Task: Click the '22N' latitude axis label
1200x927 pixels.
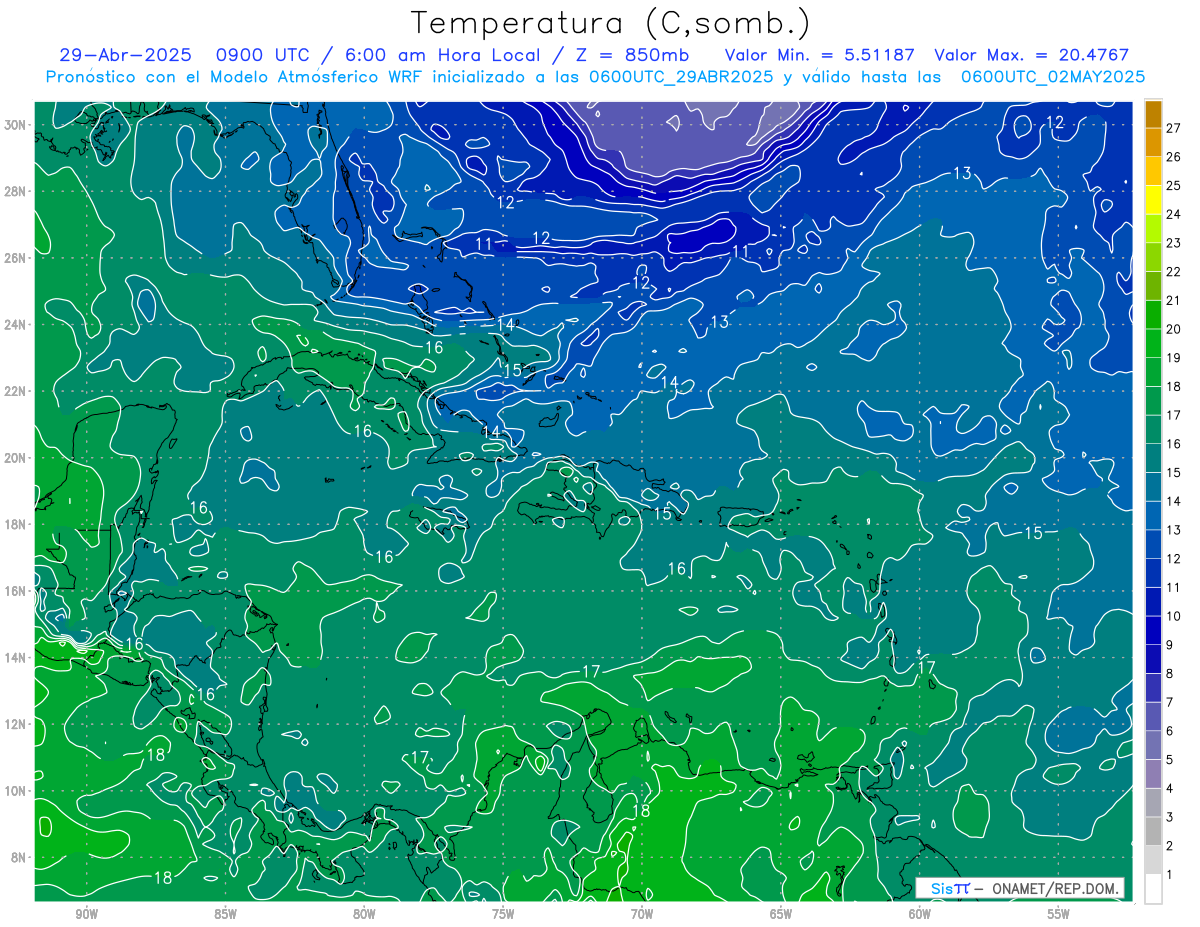Action: (15, 391)
